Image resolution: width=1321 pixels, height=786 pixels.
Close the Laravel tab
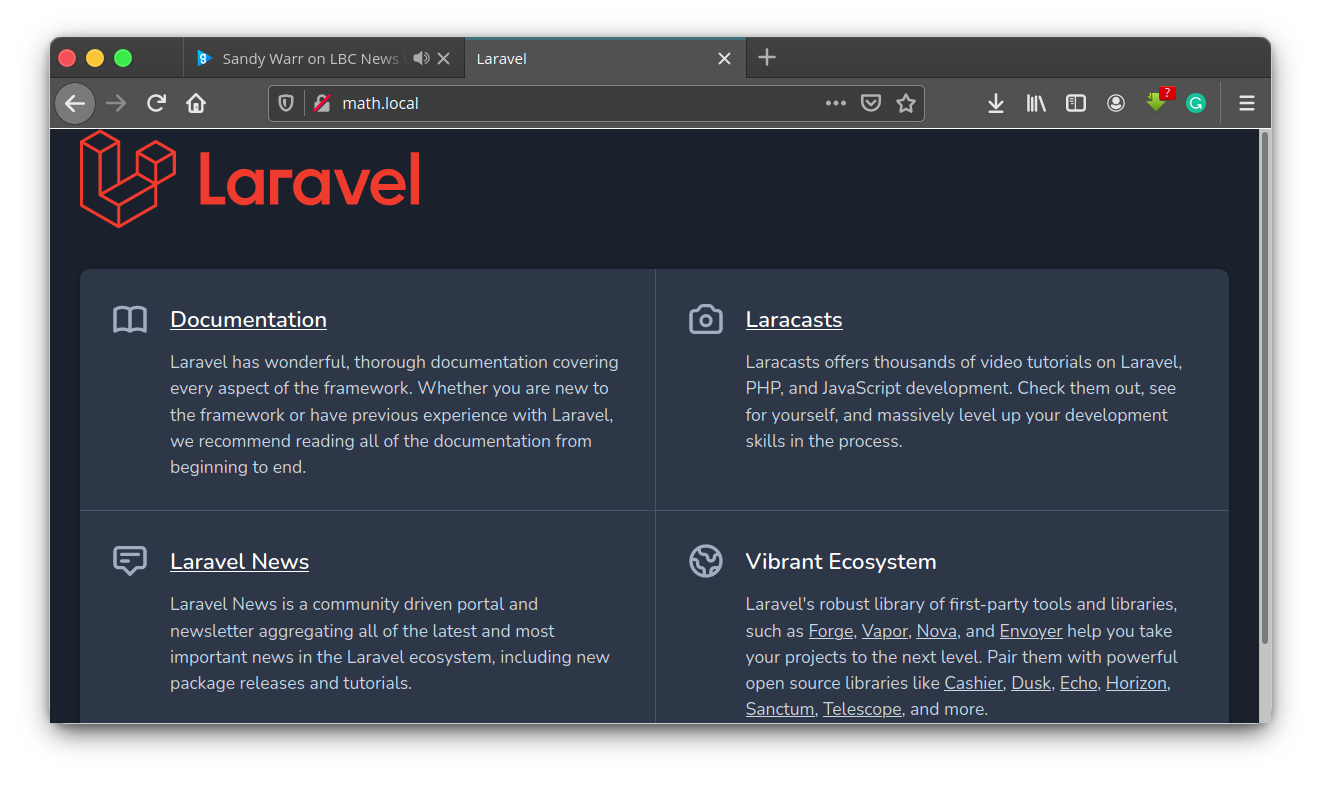click(725, 59)
